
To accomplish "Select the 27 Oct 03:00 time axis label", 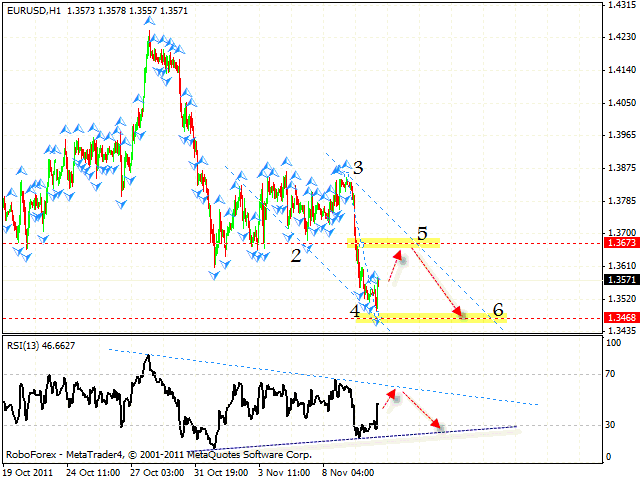I will tap(162, 470).
